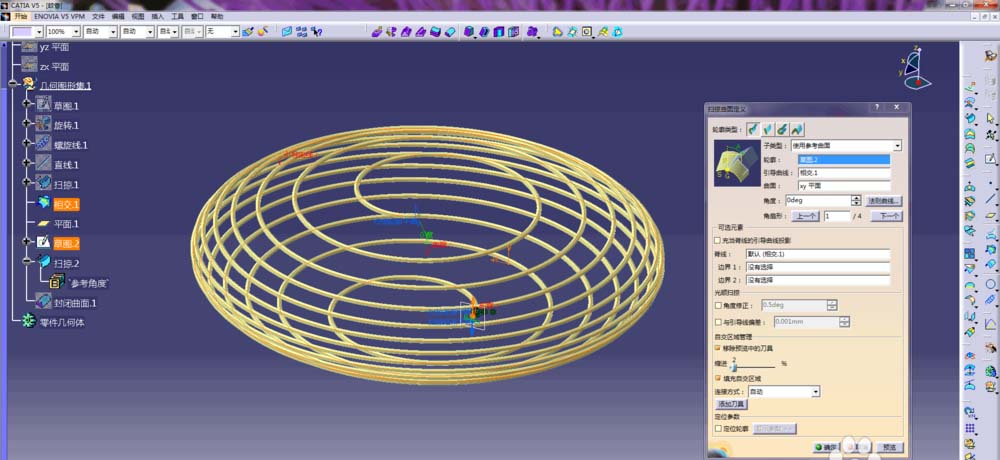
Task: Click the view compass at top right
Action: point(916,68)
